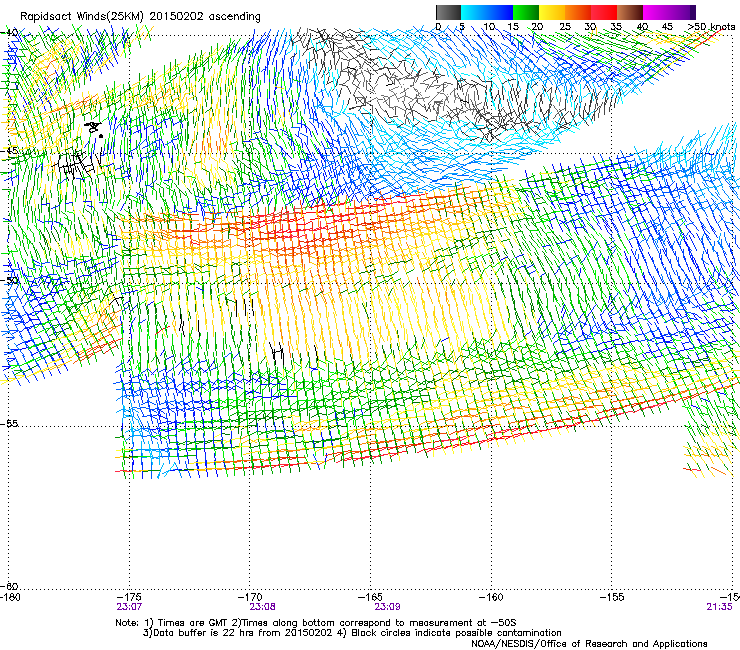The image size is (740, 650).
Task: Click the '-45' latitude label
Action: pyautogui.click(x=10, y=151)
